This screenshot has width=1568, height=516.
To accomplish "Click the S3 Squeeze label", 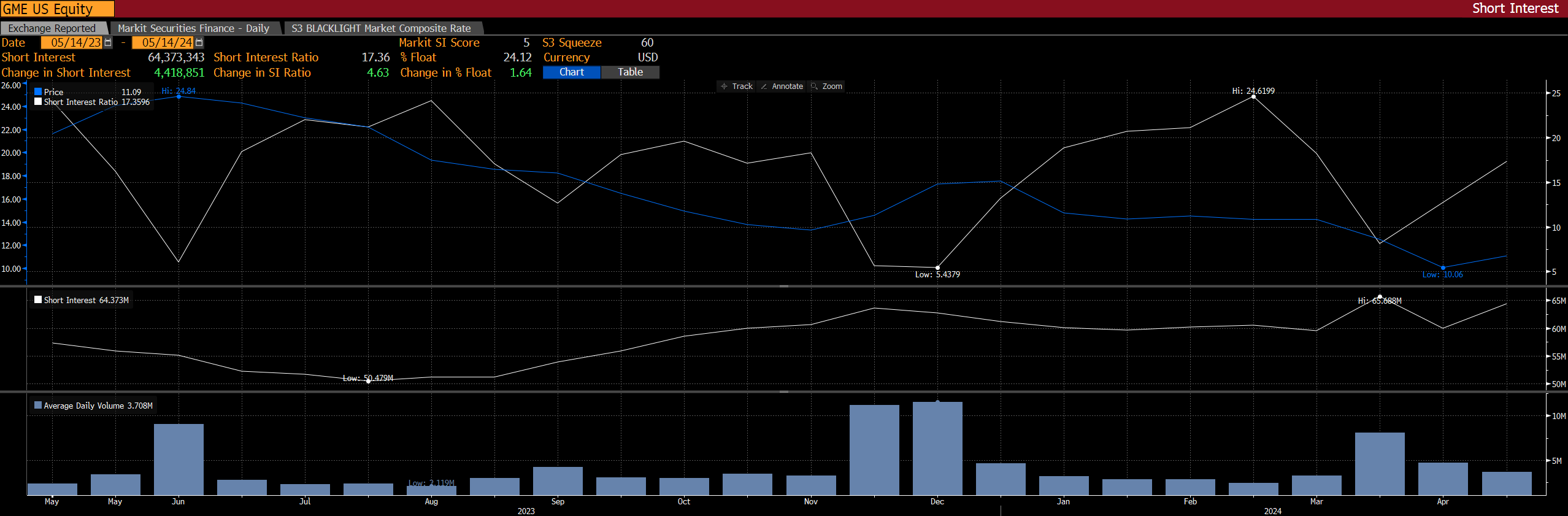I will (572, 42).
